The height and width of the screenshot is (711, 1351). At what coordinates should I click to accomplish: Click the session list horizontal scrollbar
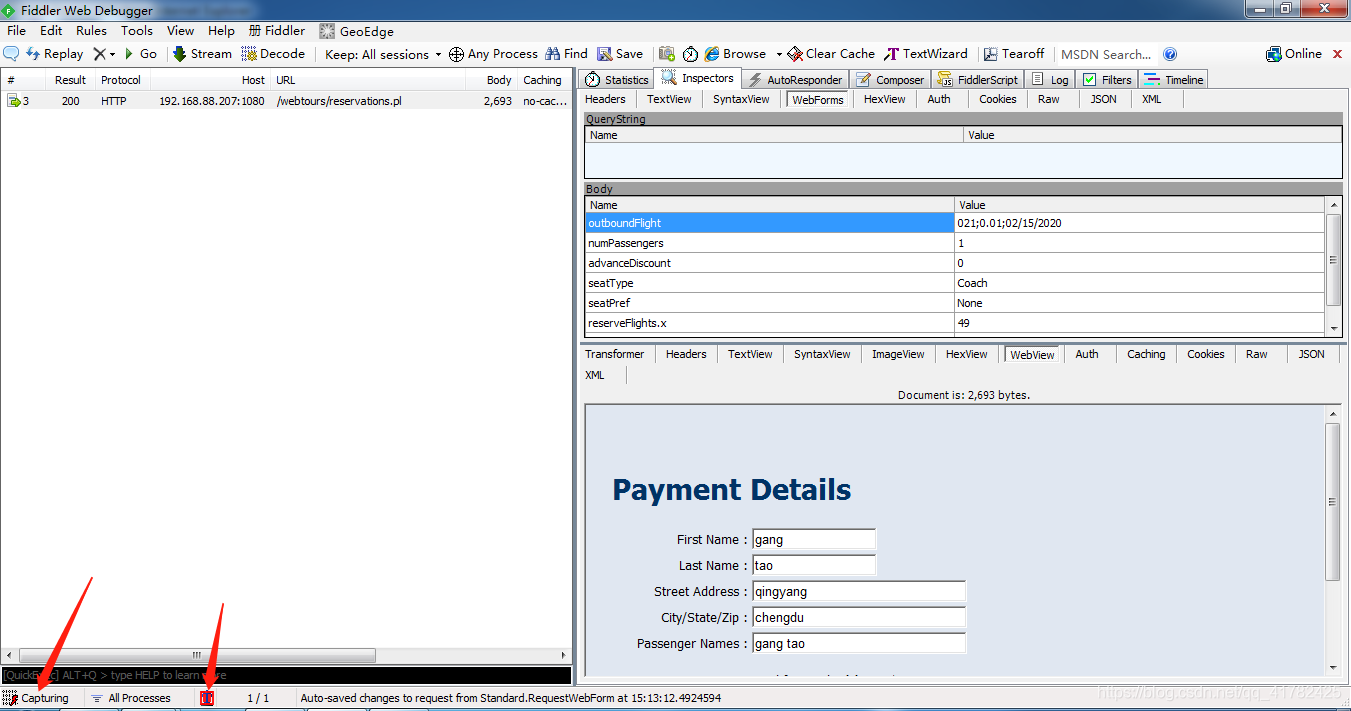(x=196, y=656)
